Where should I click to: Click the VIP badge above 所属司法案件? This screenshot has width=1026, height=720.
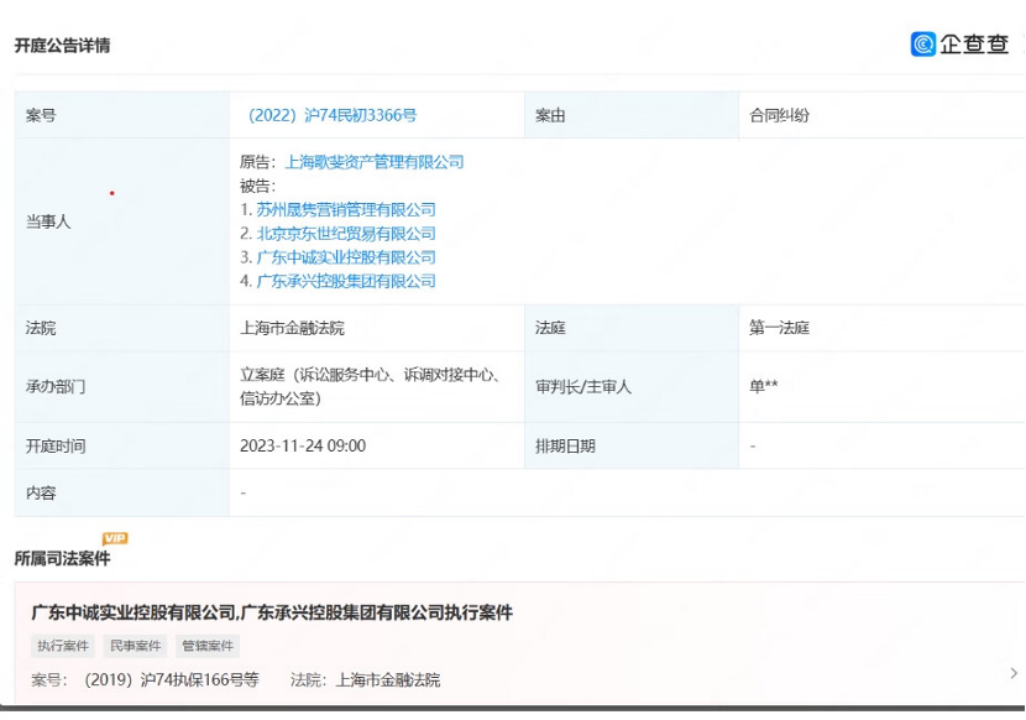click(117, 537)
